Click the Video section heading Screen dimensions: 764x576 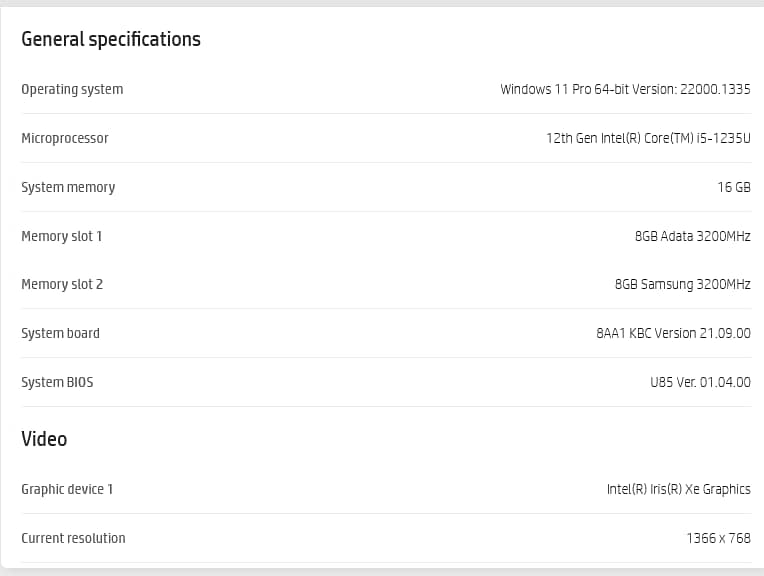point(44,439)
